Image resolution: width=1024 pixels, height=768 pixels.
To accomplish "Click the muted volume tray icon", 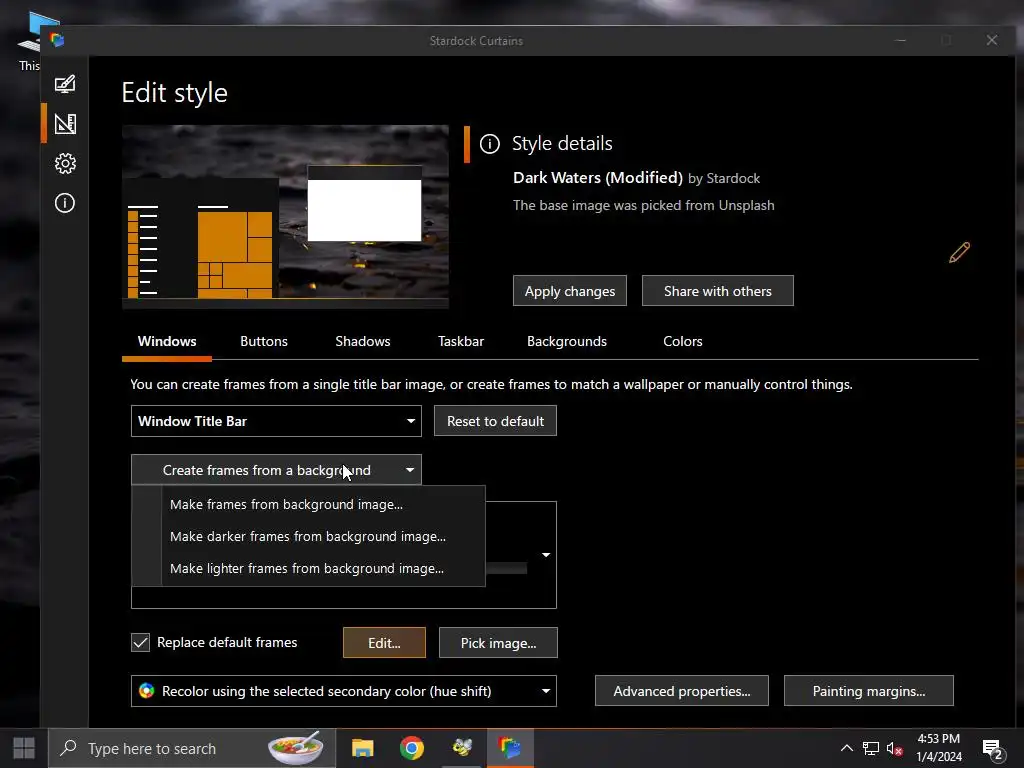I will click(895, 749).
